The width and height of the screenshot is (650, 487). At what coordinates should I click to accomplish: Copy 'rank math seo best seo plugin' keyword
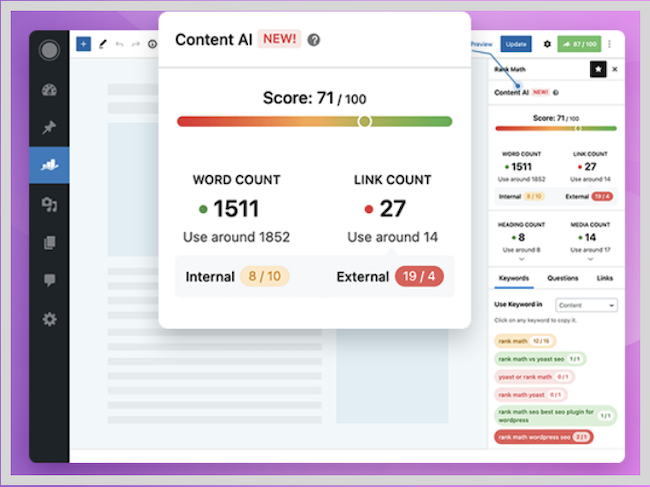pyautogui.click(x=555, y=416)
